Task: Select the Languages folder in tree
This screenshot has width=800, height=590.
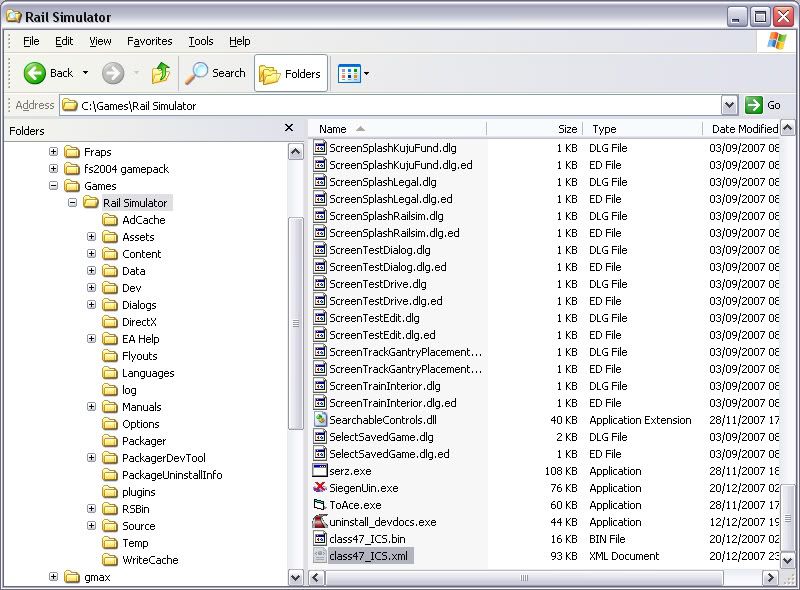Action: (x=148, y=373)
